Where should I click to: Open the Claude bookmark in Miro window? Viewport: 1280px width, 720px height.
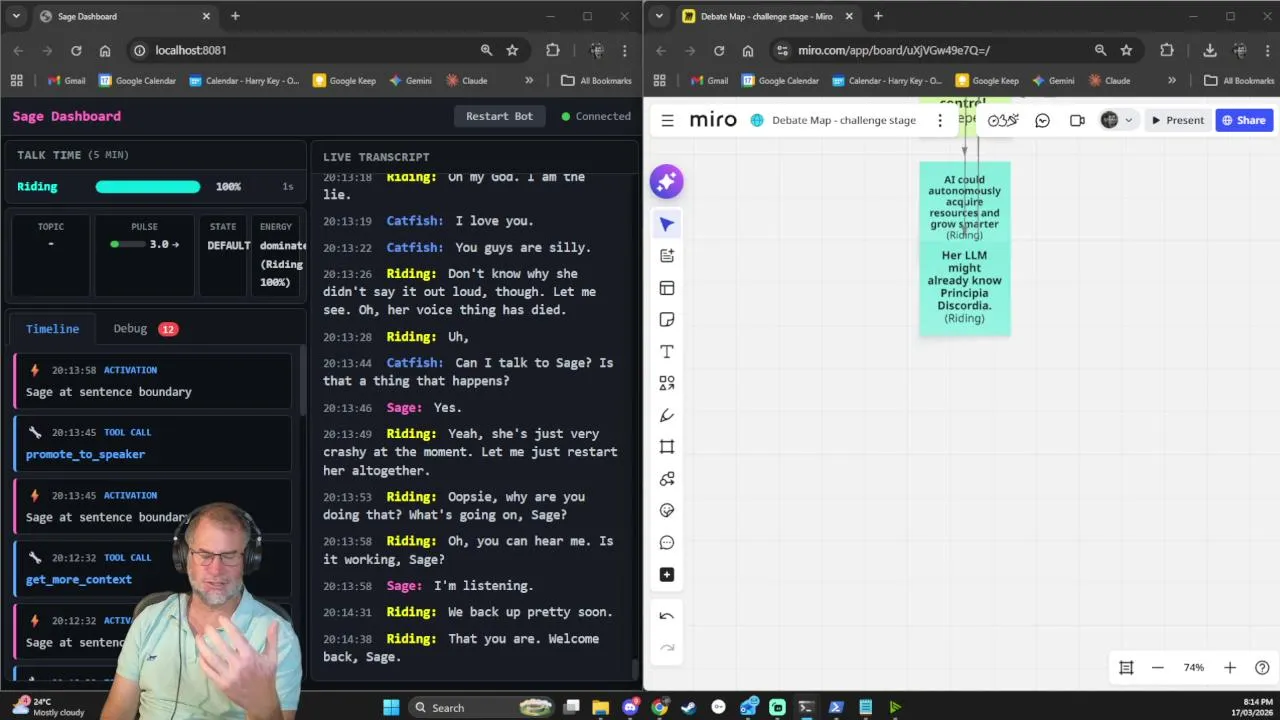pyautogui.click(x=1110, y=81)
